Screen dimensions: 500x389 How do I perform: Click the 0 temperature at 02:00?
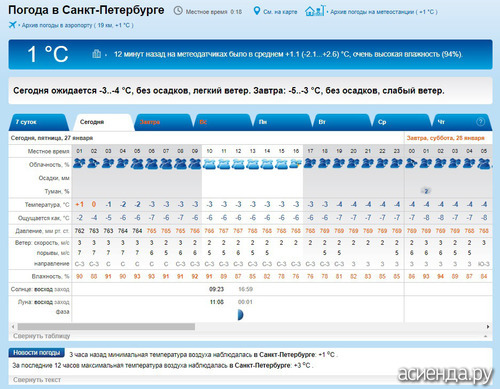tap(94, 204)
